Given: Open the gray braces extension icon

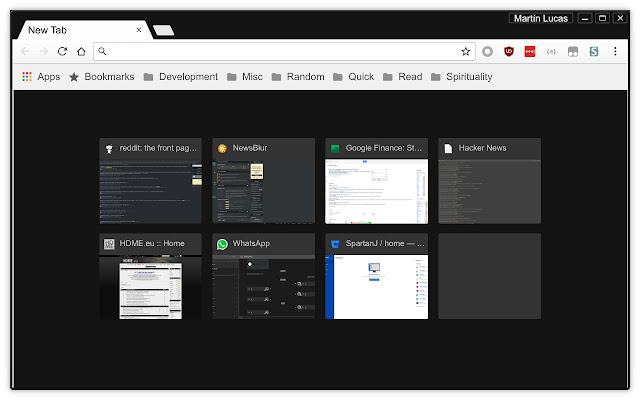Looking at the screenshot, I should [x=551, y=51].
